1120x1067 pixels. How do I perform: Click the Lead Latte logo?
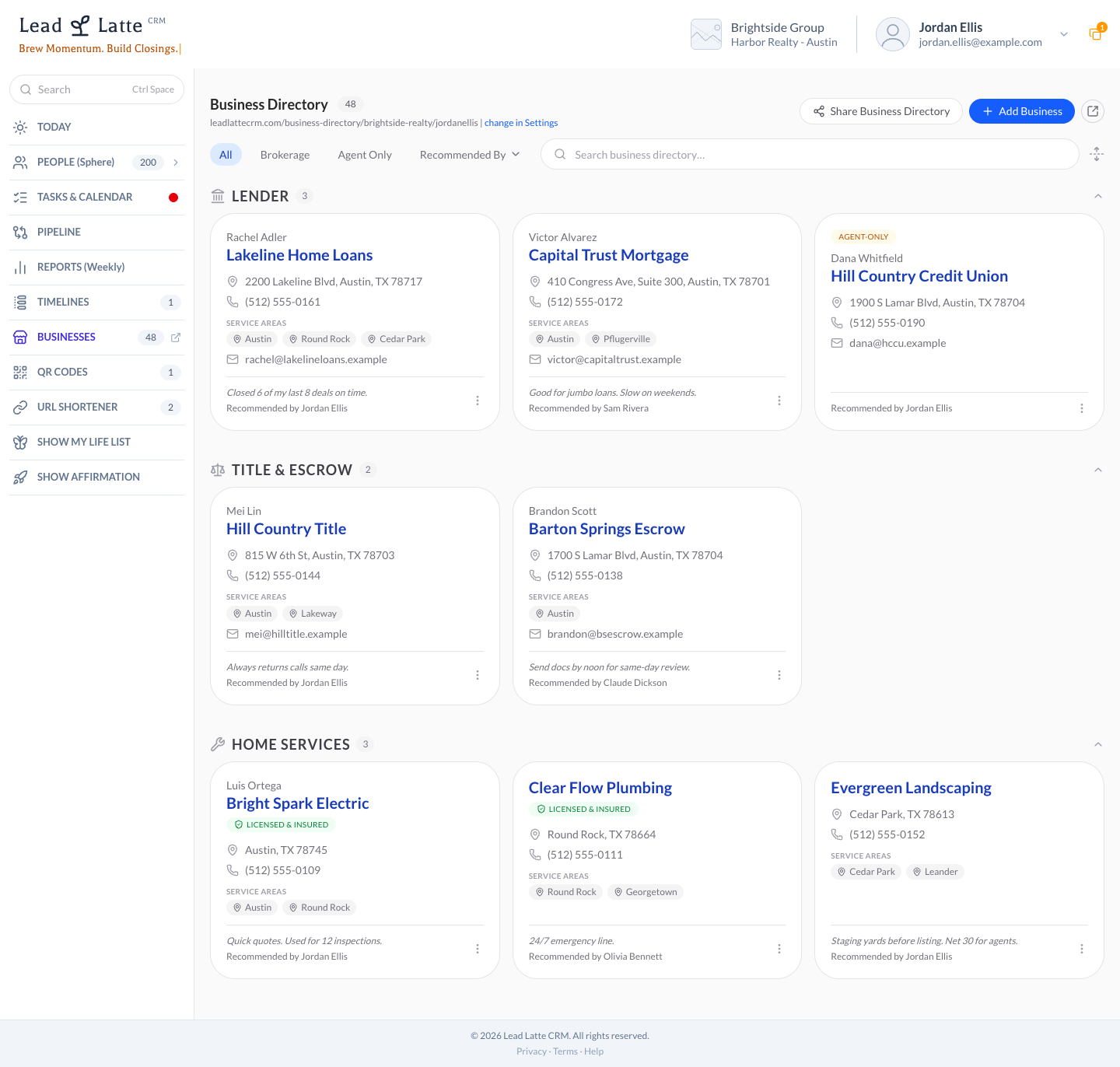point(92,26)
